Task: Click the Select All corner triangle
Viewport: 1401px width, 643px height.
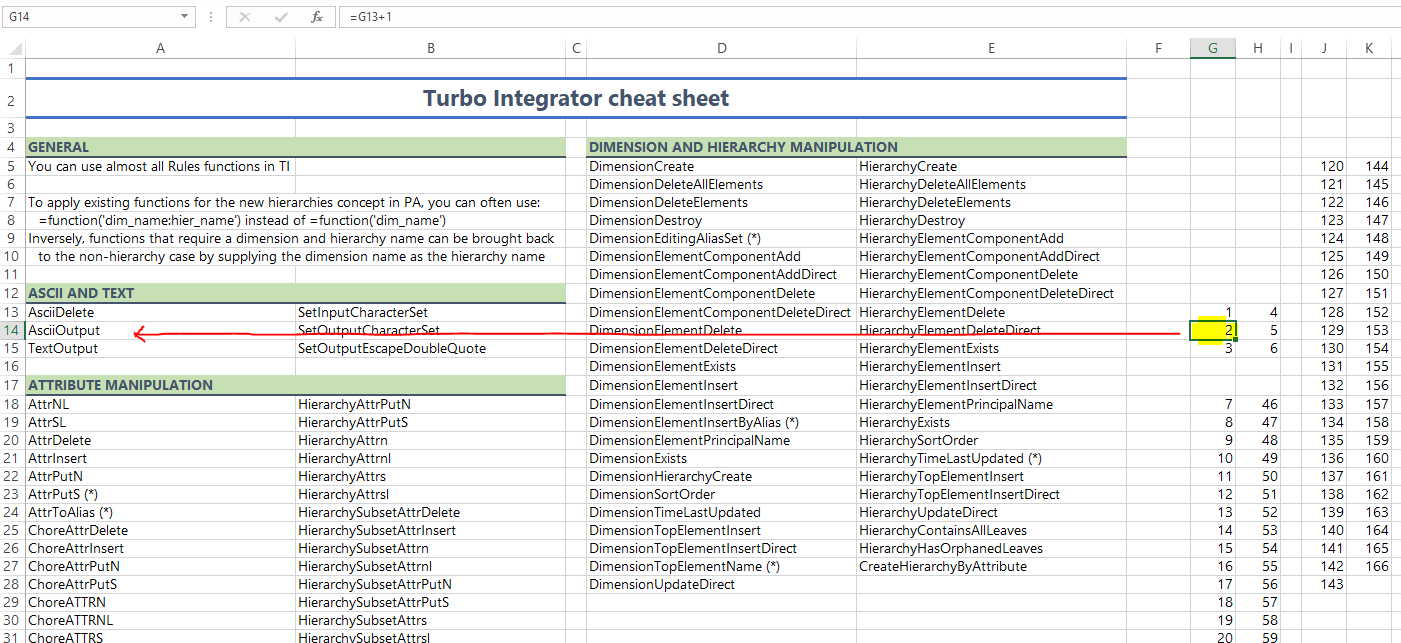Action: pyautogui.click(x=13, y=48)
